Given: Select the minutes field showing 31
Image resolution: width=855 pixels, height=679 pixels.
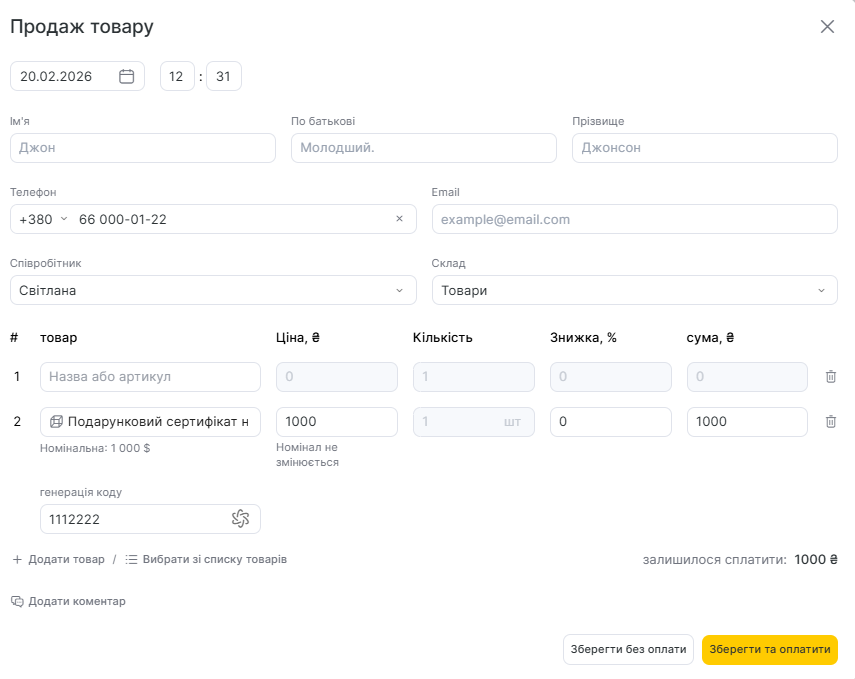Looking at the screenshot, I should [223, 77].
